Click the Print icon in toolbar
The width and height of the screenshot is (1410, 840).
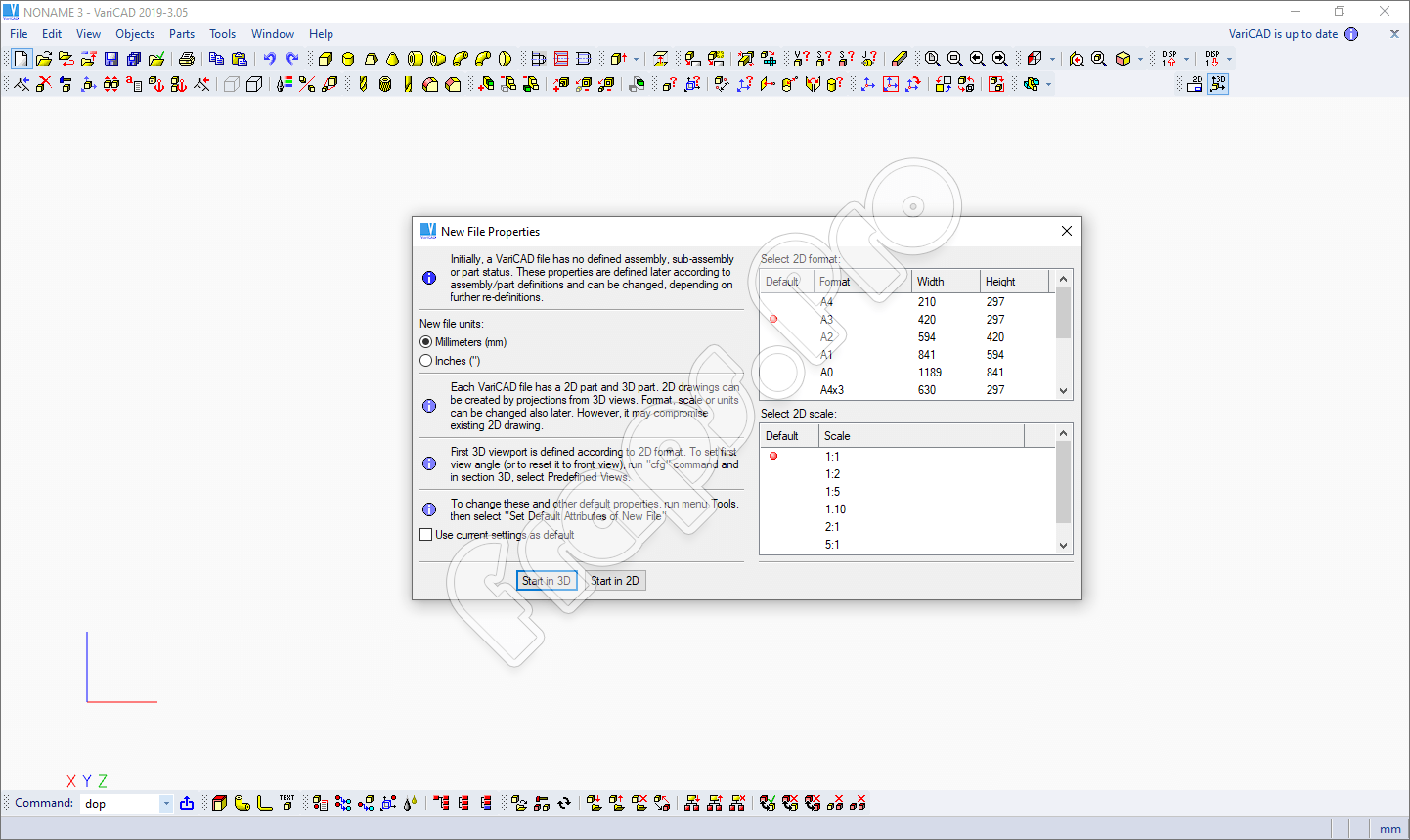pyautogui.click(x=187, y=59)
